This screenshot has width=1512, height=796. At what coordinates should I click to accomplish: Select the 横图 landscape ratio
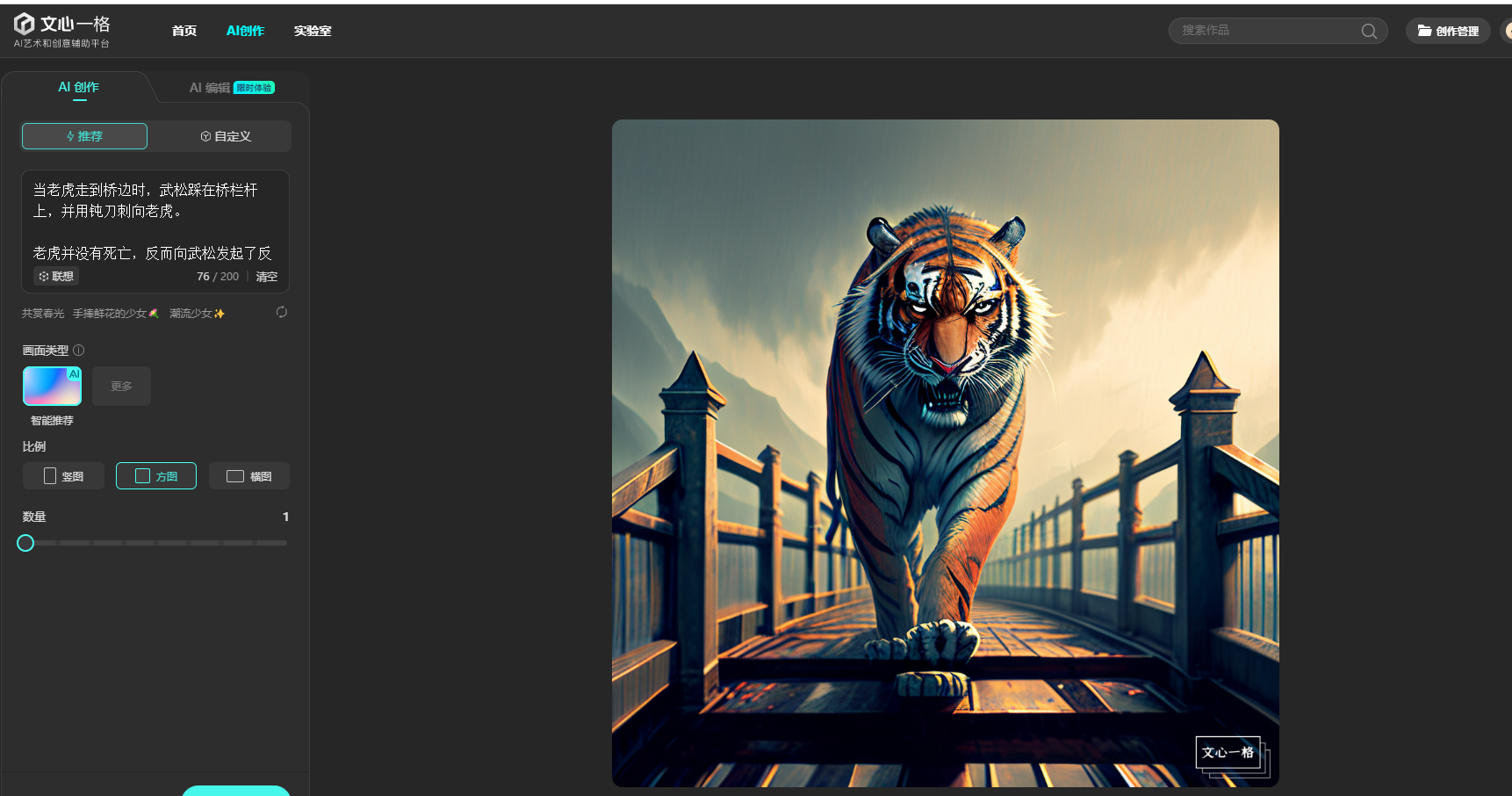pos(249,476)
